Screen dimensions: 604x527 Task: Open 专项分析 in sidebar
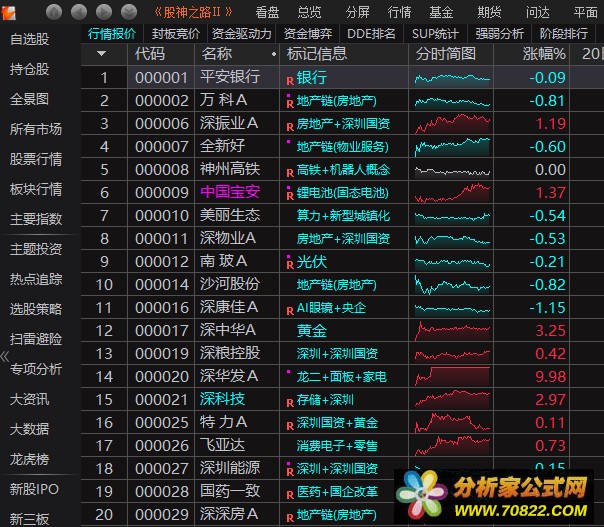(36, 369)
